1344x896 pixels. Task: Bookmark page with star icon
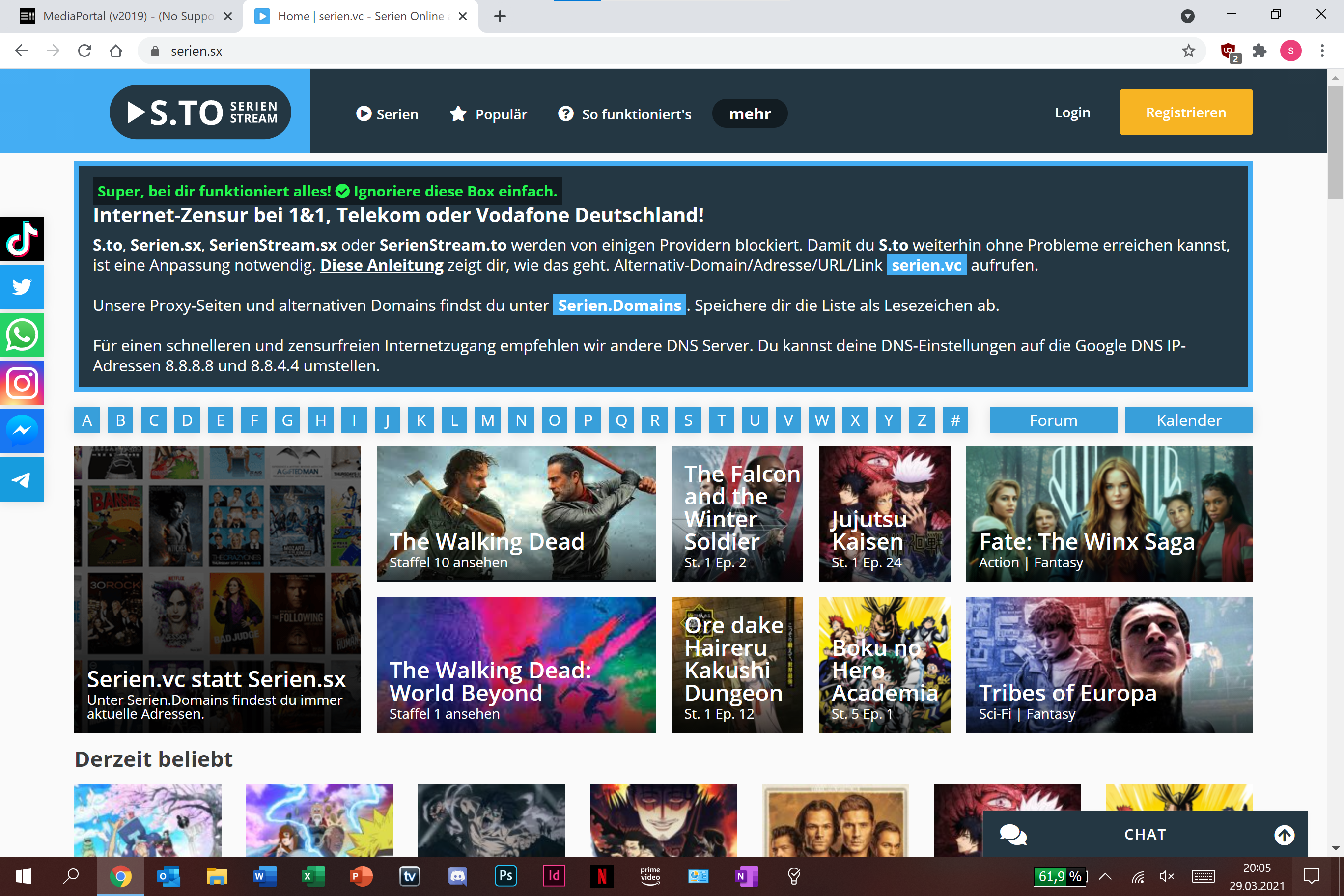point(1189,51)
